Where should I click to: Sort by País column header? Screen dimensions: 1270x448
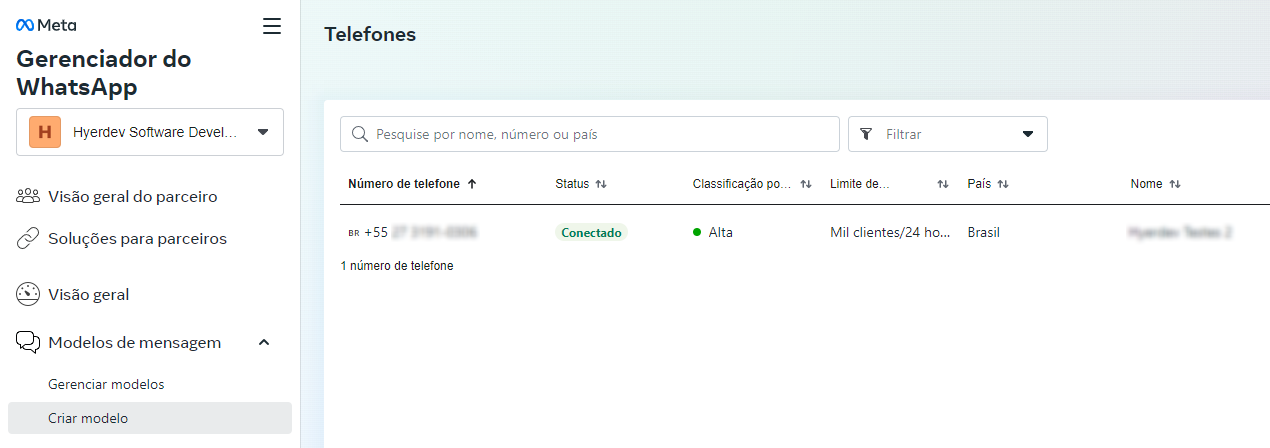pyautogui.click(x=979, y=184)
